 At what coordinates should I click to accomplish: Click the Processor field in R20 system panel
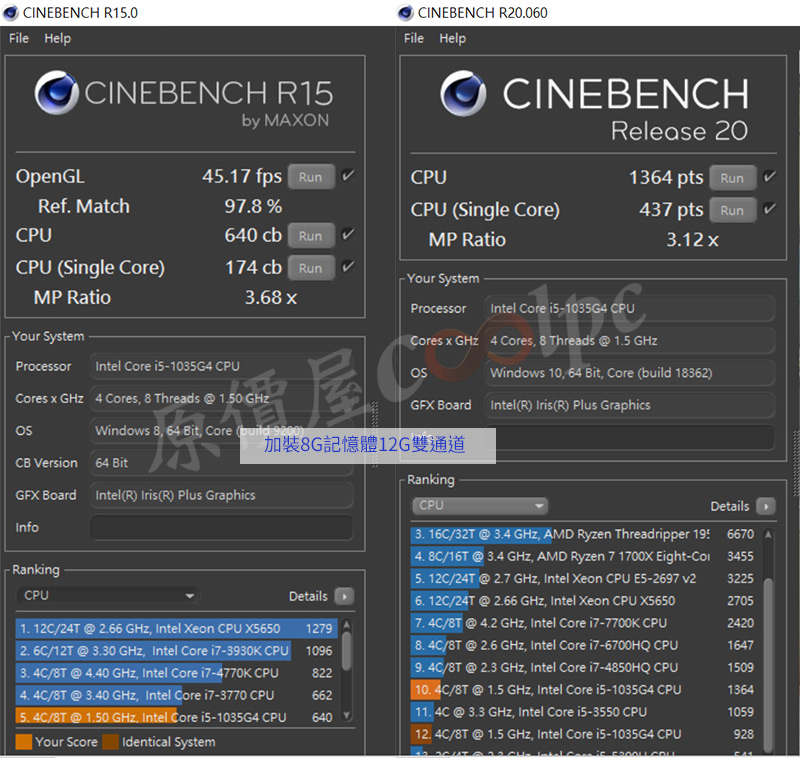click(630, 308)
